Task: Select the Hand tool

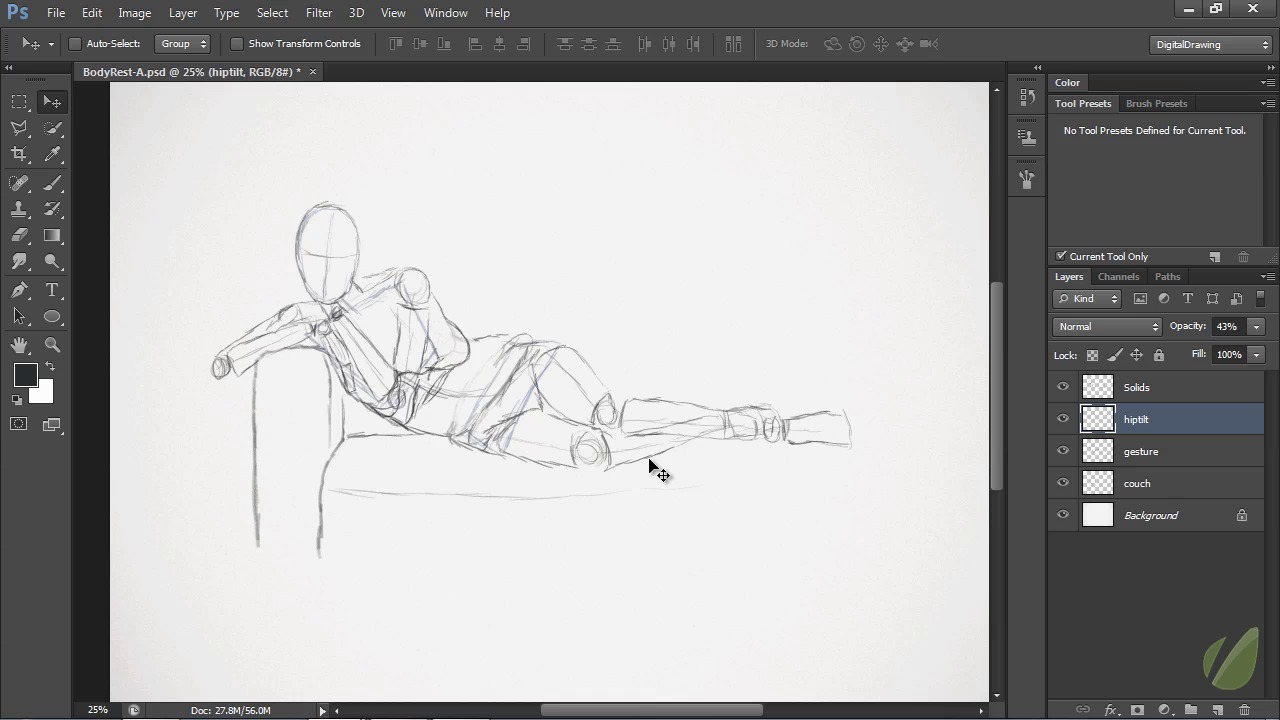Action: (19, 345)
